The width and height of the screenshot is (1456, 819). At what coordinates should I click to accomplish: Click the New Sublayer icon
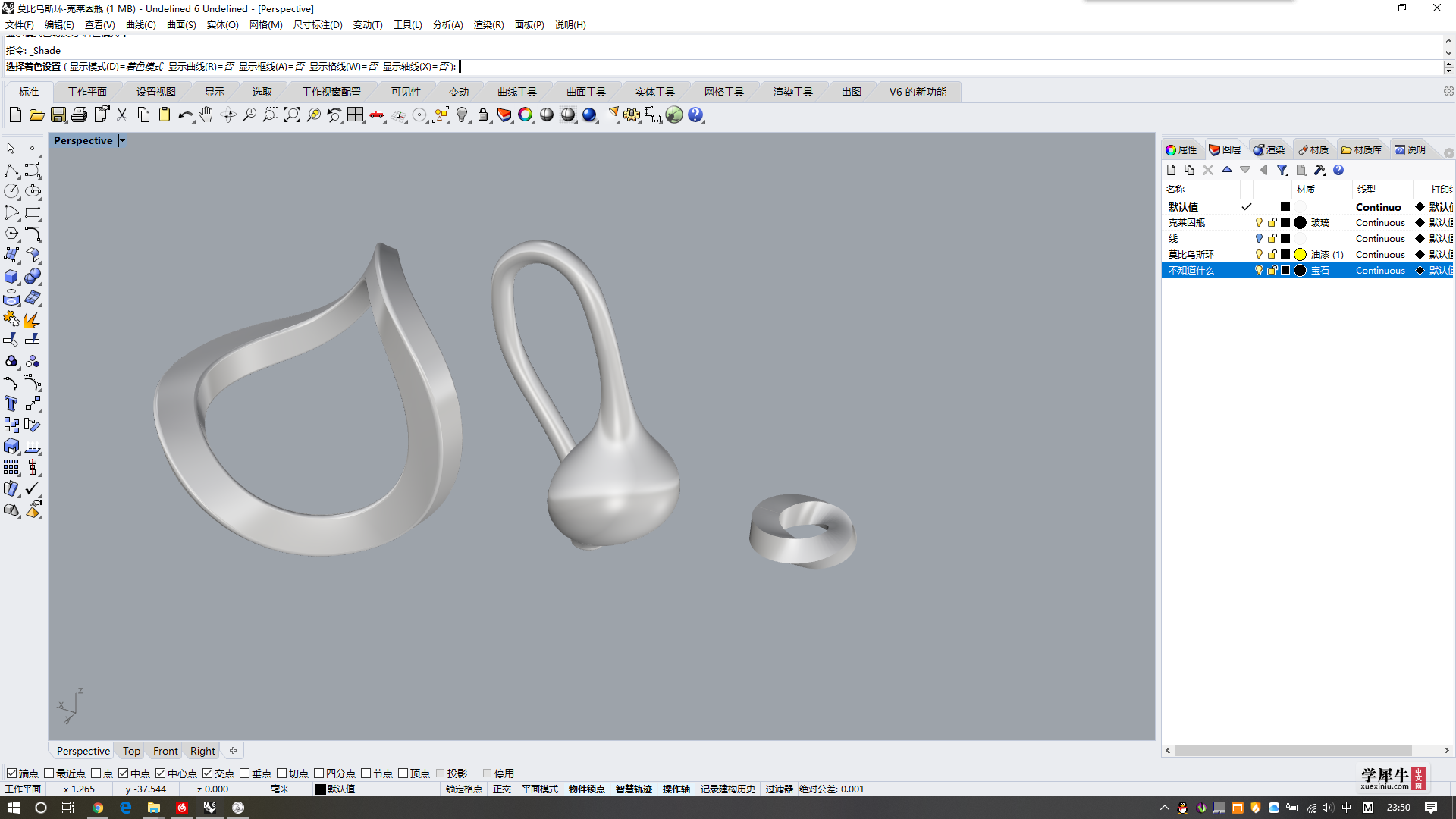(x=1190, y=170)
